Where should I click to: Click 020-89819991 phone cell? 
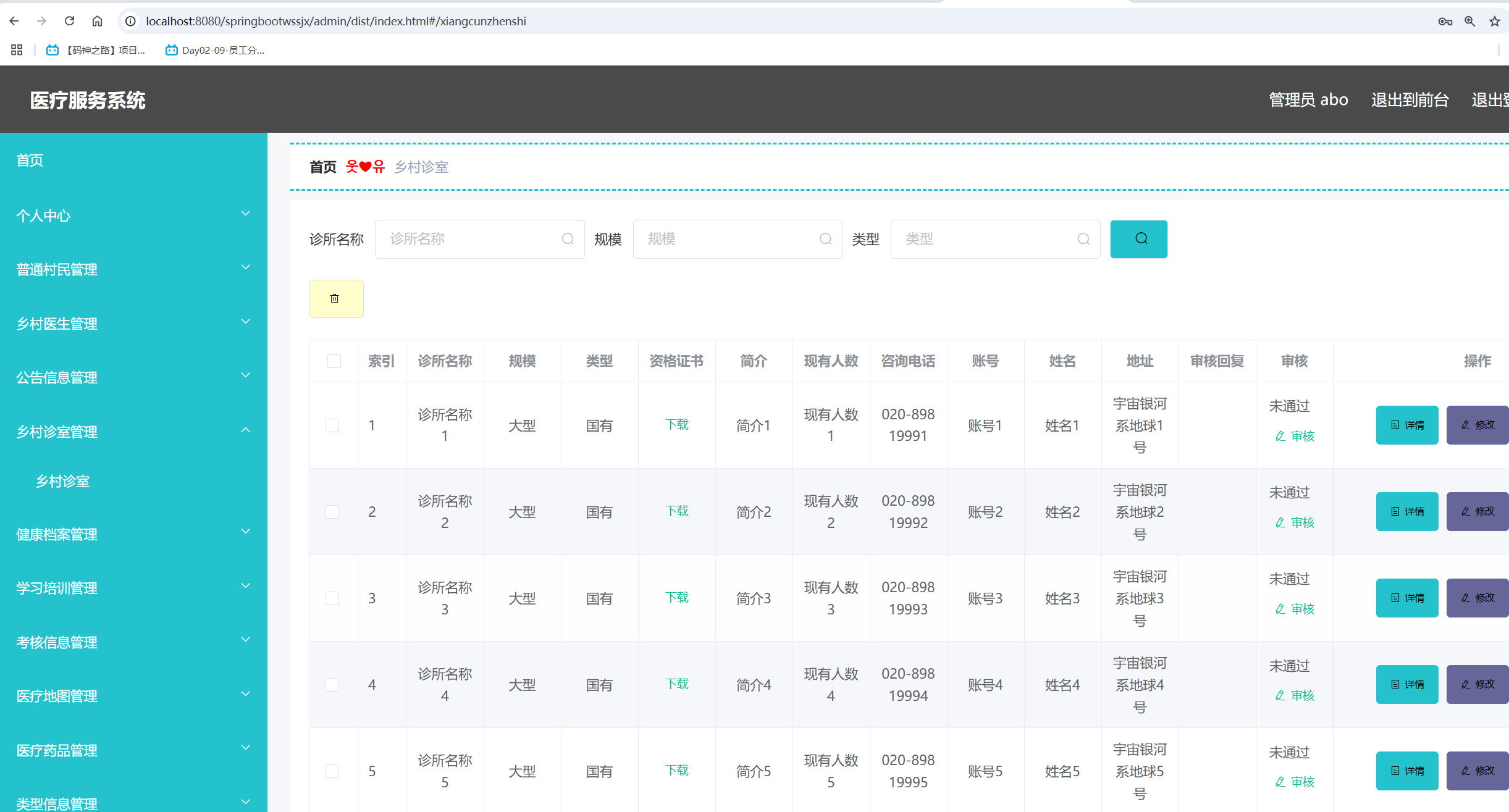908,425
